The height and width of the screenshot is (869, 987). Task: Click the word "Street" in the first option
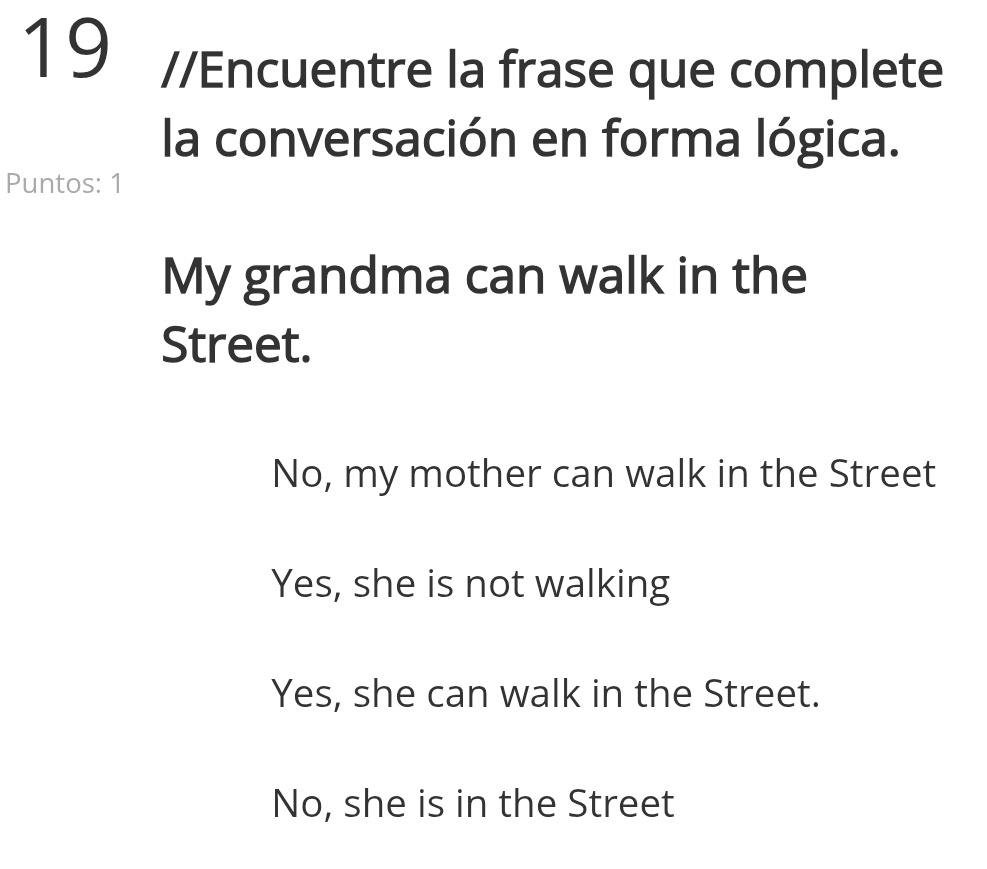pos(882,473)
